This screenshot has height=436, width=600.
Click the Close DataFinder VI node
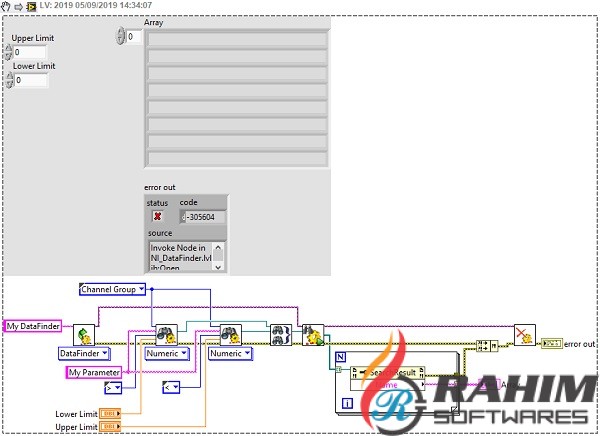point(525,335)
